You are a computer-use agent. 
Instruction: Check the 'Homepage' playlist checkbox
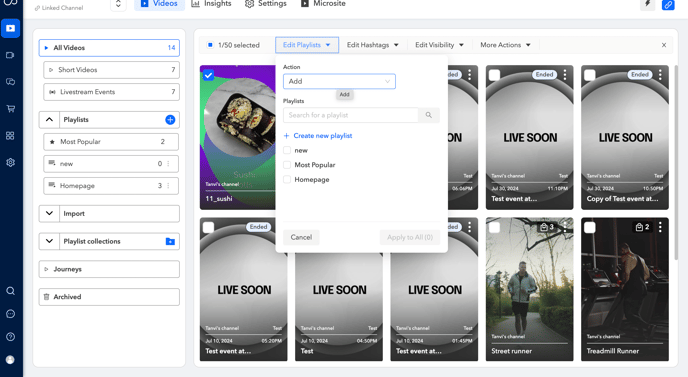287,180
